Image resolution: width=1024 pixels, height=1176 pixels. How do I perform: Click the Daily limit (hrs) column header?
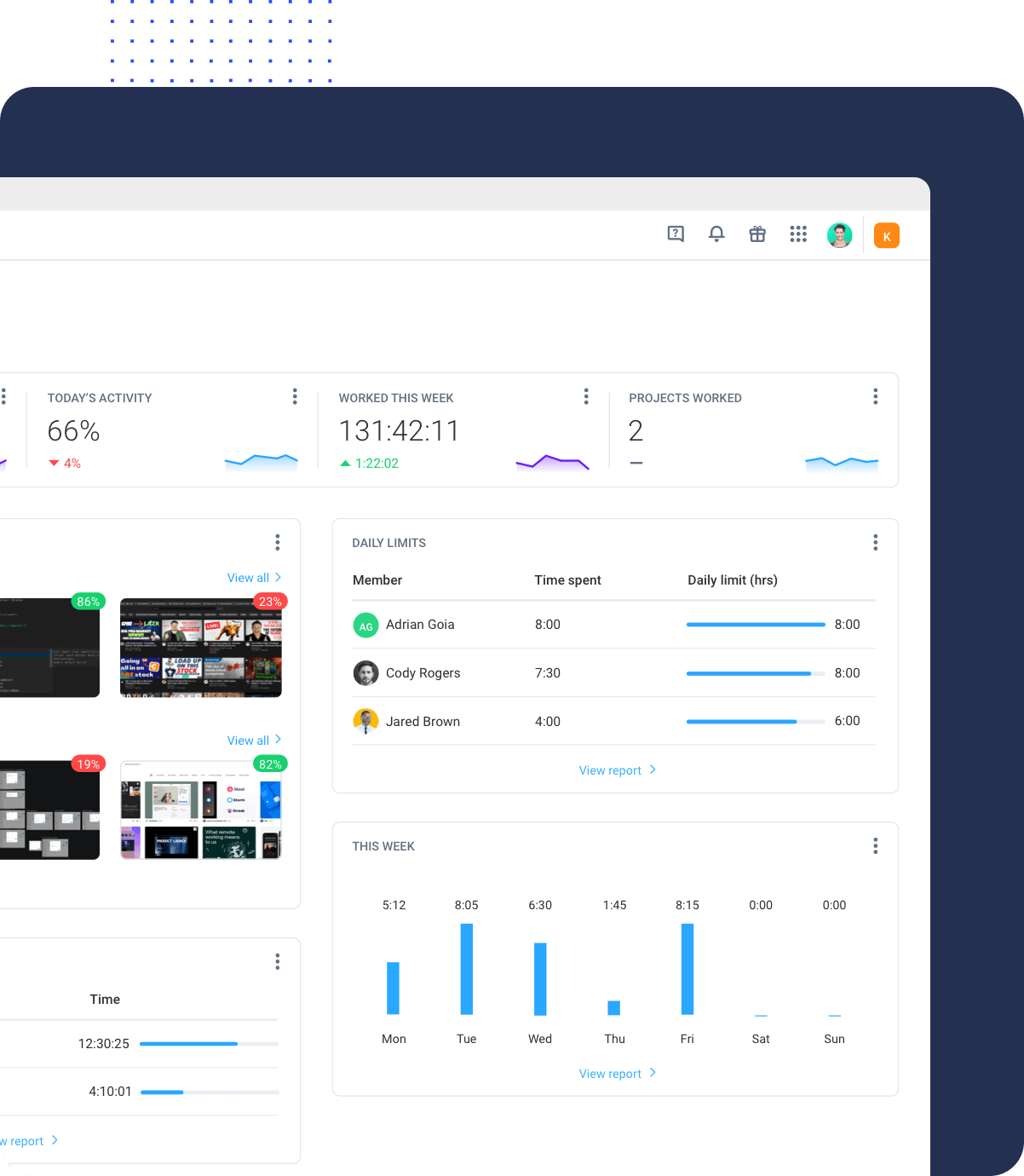coord(733,580)
